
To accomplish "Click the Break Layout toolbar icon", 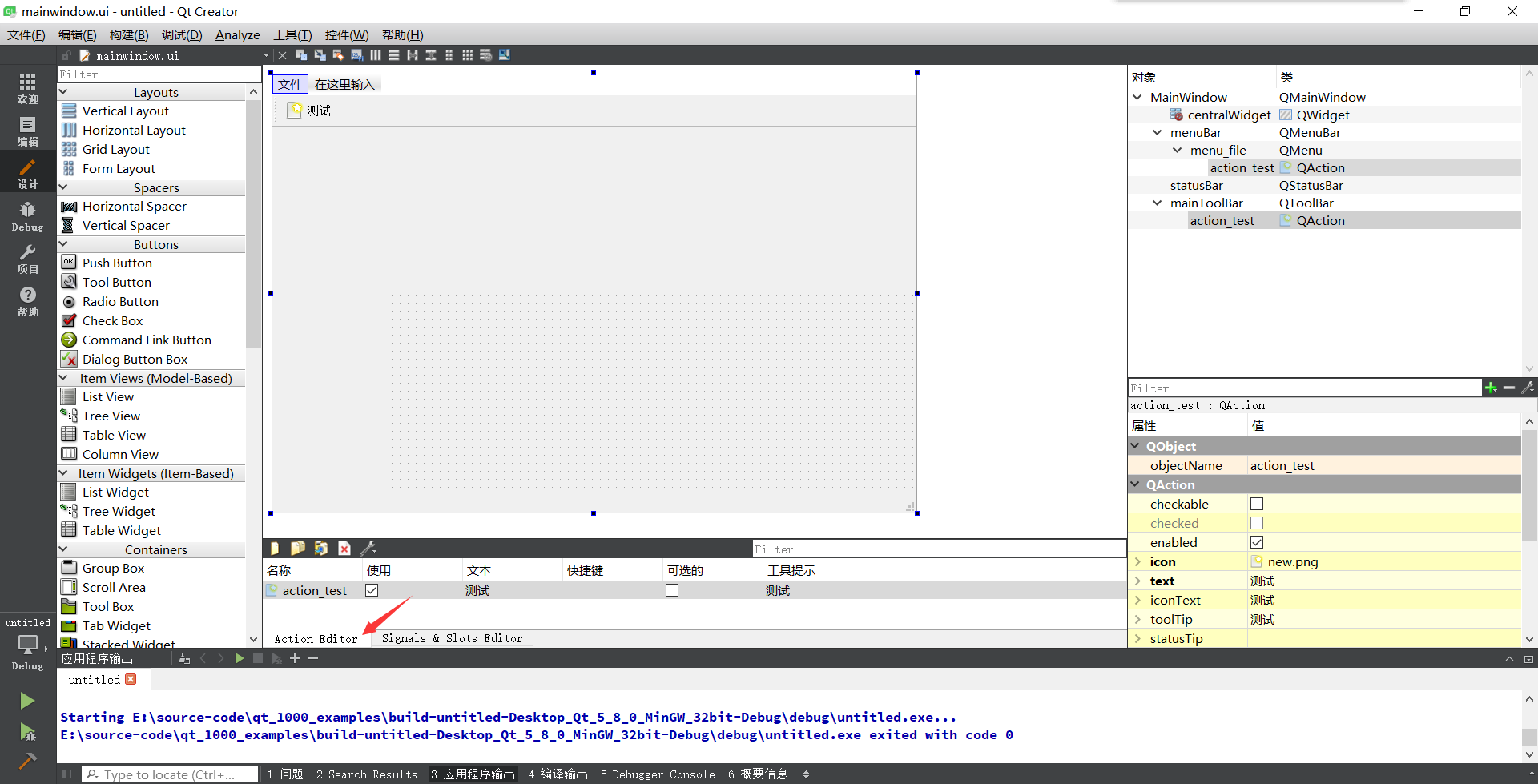I will click(486, 54).
